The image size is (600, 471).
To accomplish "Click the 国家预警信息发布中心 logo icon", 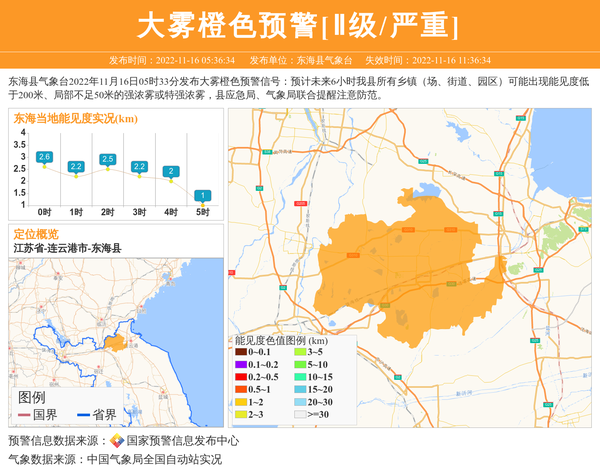I will pos(117,441).
